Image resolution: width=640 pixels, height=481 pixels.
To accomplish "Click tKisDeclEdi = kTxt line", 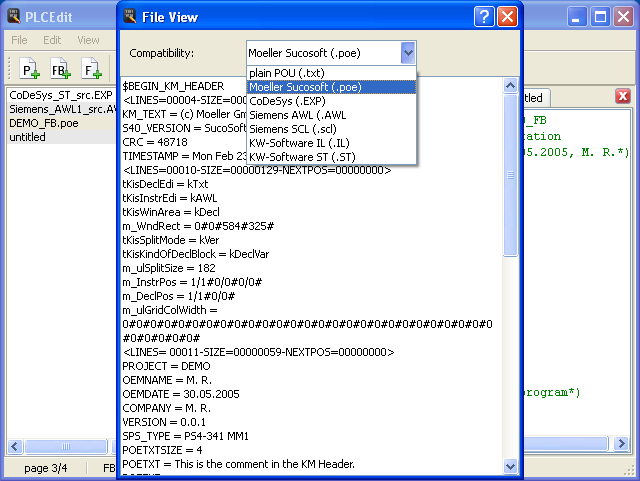I will click(x=165, y=184).
